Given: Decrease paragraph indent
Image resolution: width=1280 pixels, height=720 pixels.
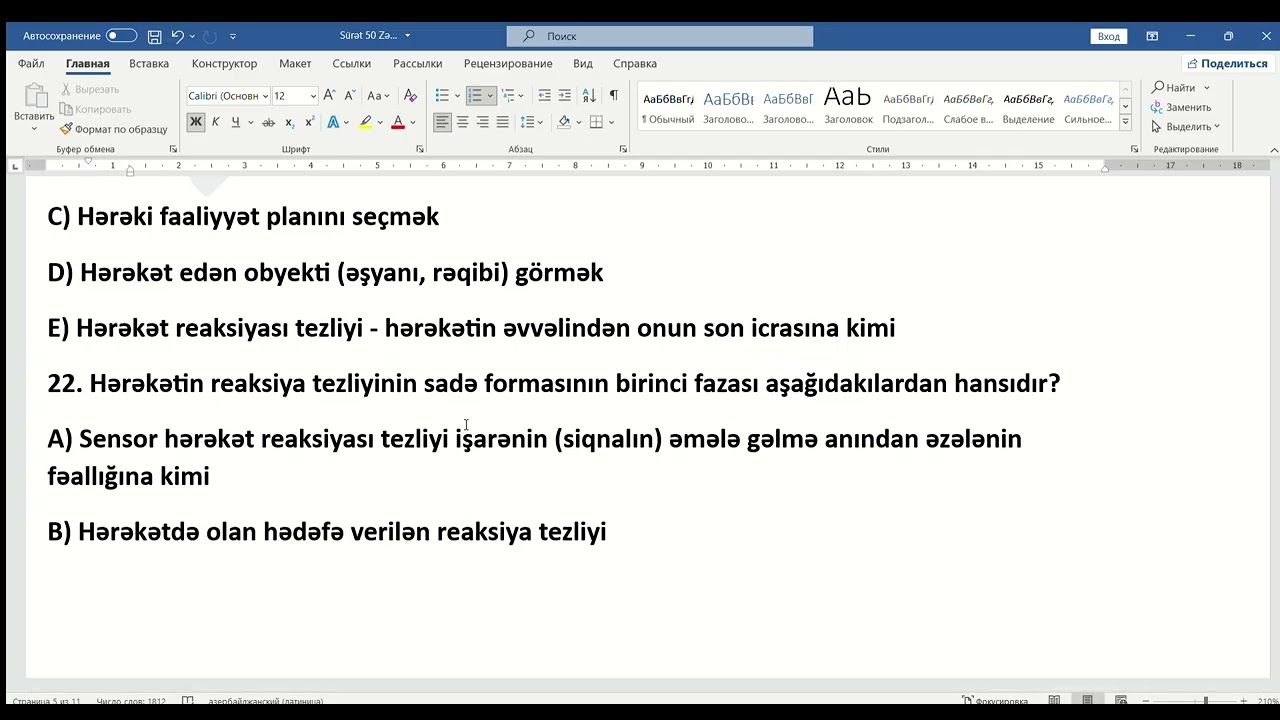Looking at the screenshot, I should [x=544, y=96].
